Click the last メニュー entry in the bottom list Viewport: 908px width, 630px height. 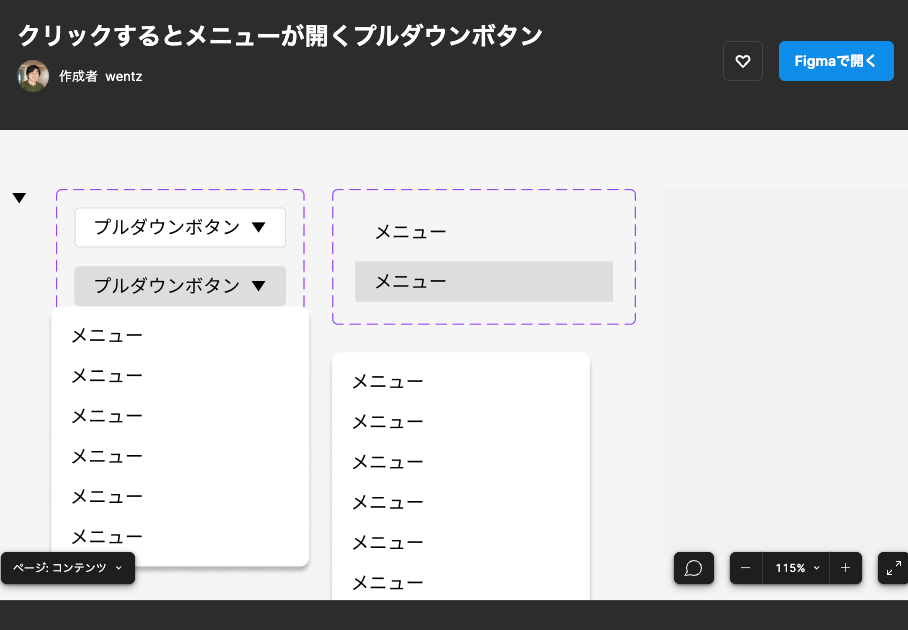tap(387, 582)
